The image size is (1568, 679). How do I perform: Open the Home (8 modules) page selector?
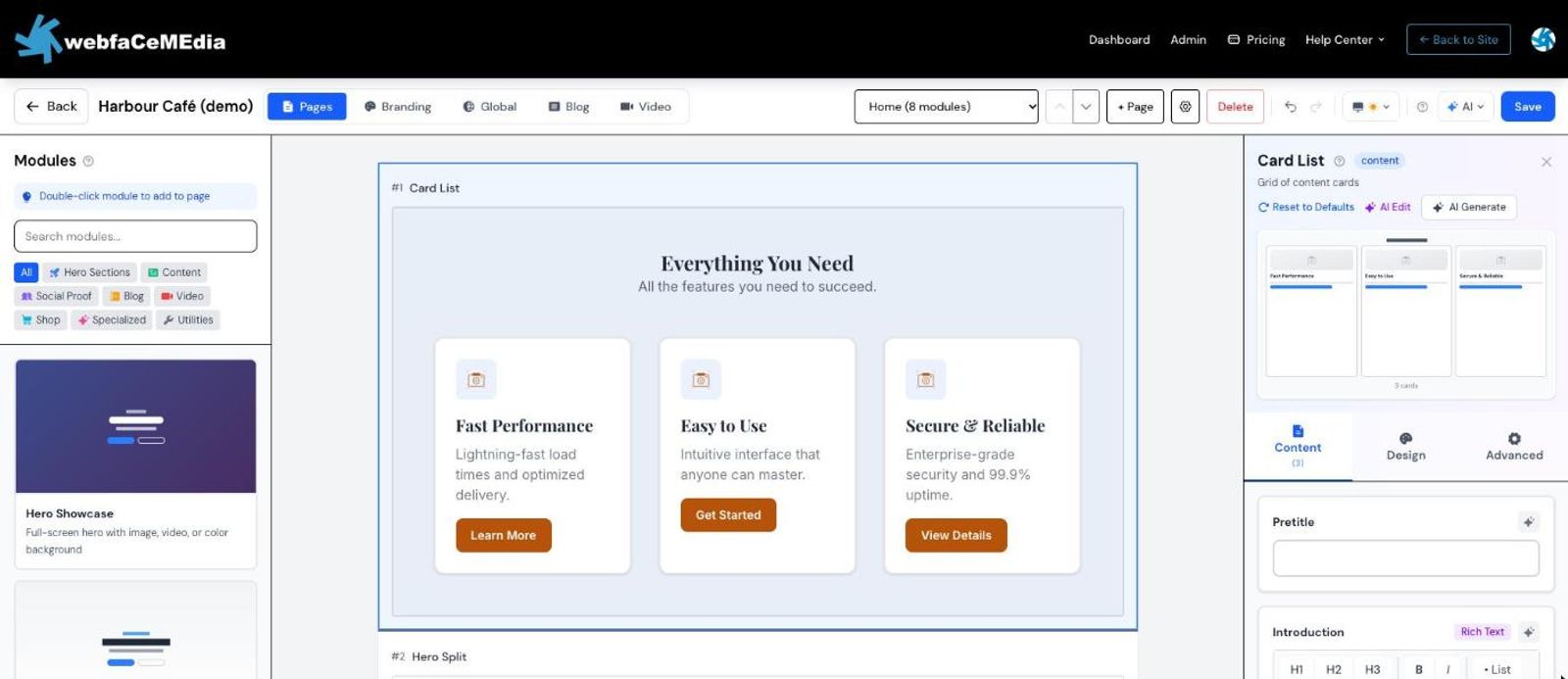tap(946, 107)
